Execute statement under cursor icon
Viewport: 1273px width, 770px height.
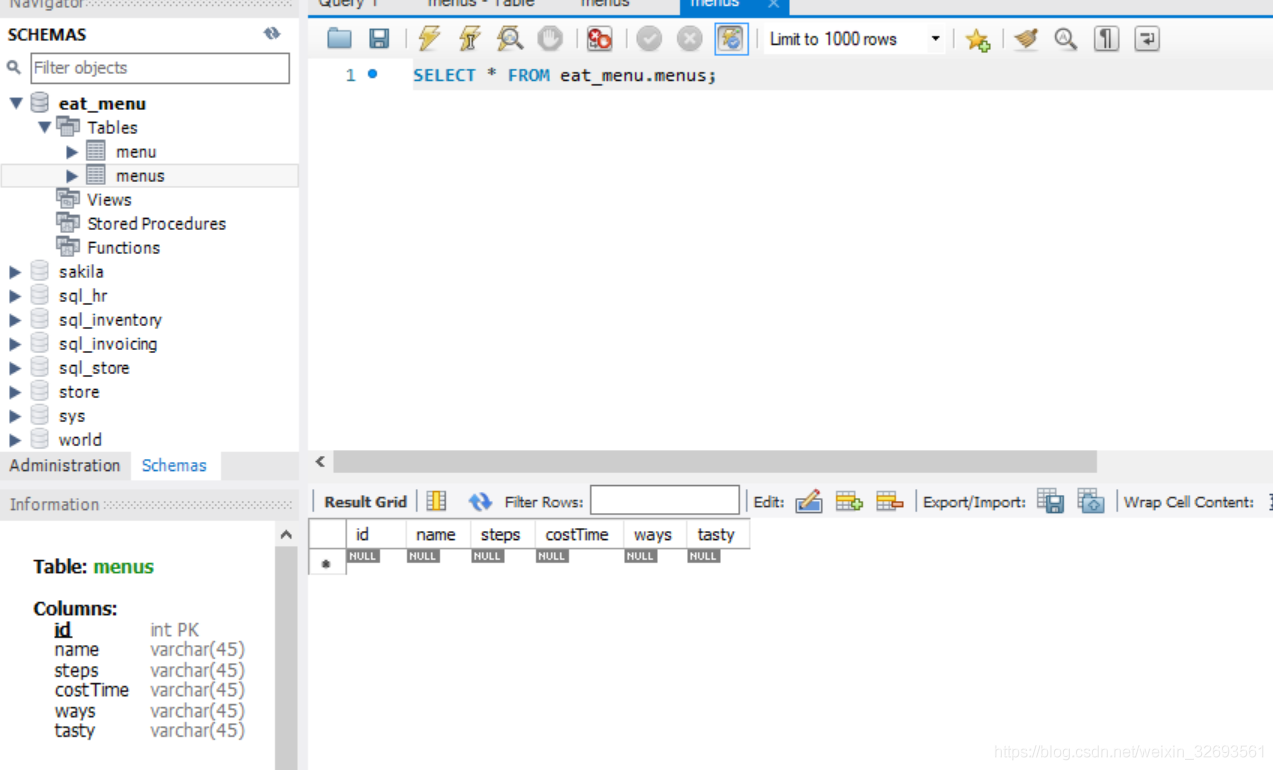click(x=469, y=39)
